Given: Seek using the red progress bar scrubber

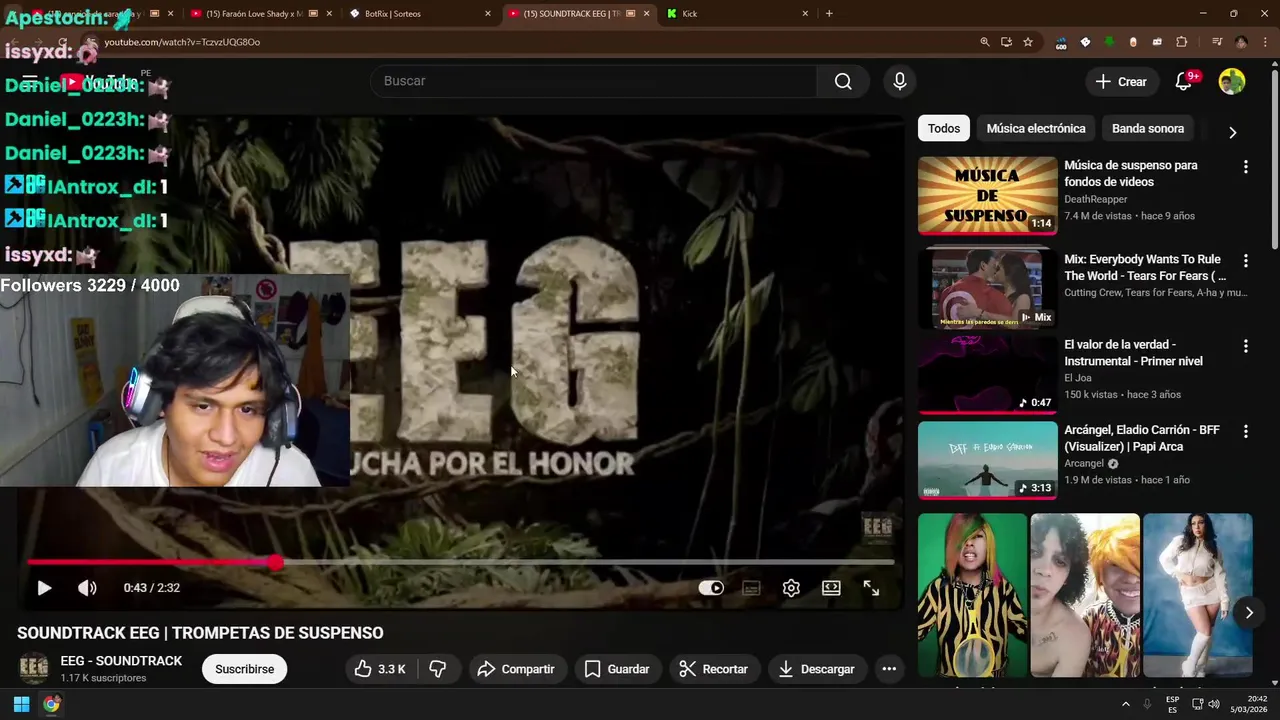Looking at the screenshot, I should pyautogui.click(x=275, y=563).
